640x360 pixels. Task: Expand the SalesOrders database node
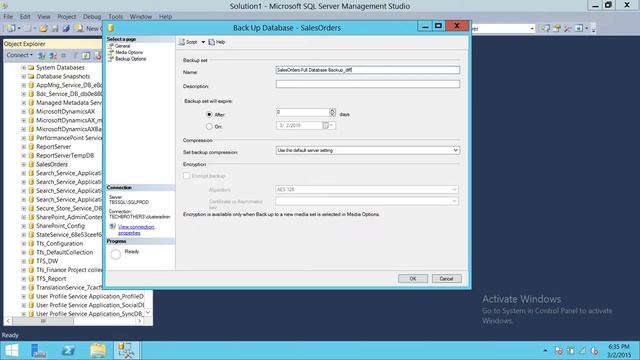pos(24,164)
